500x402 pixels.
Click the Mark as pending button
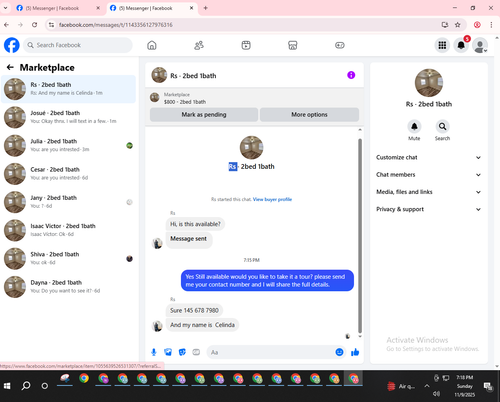(204, 114)
